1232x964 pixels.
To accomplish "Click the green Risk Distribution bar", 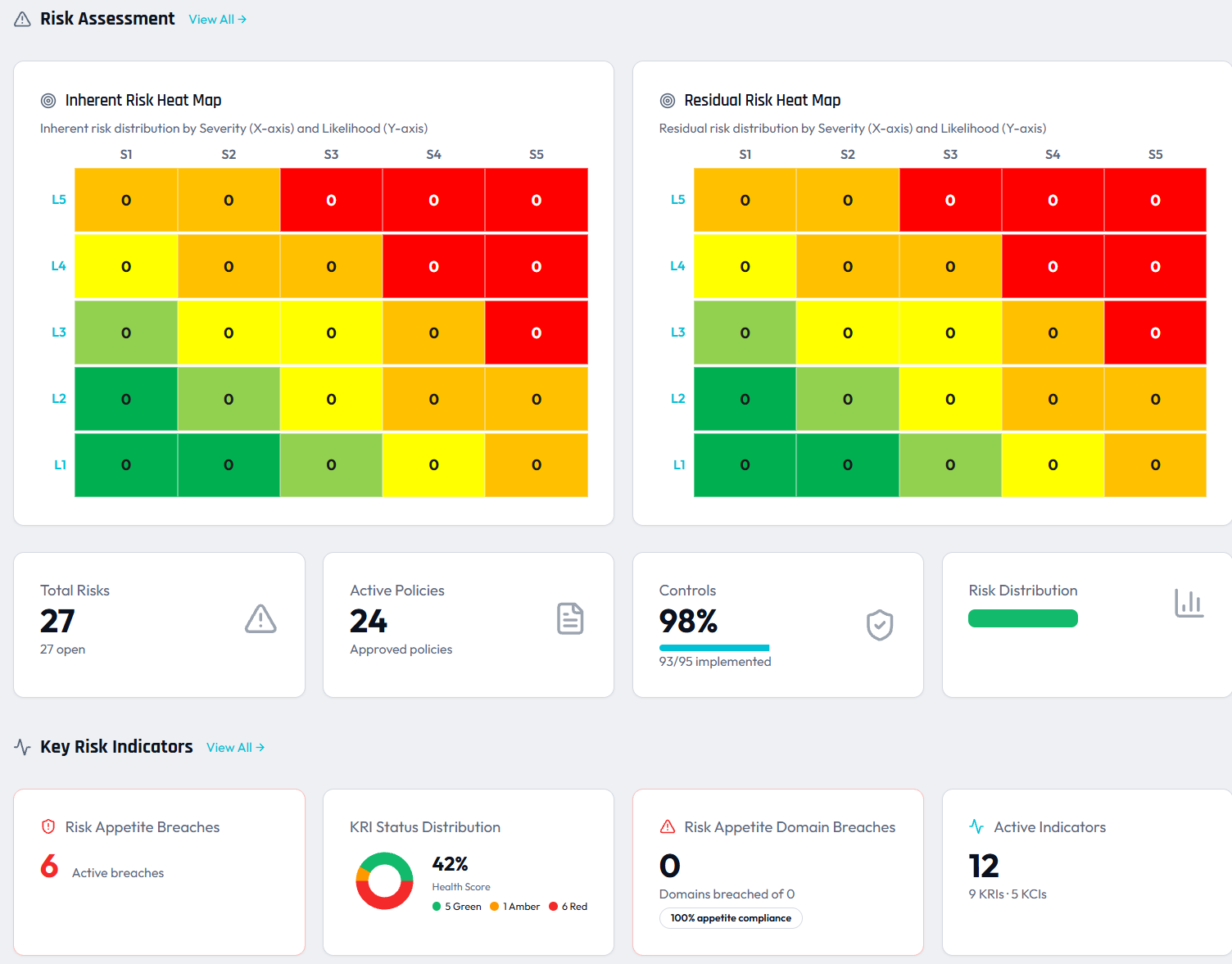I will [x=1023, y=618].
